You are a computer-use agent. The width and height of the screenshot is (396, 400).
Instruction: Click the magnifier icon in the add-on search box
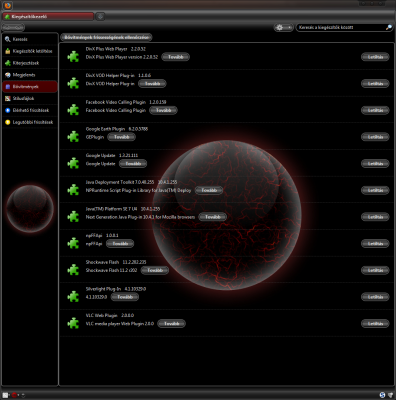(388, 27)
